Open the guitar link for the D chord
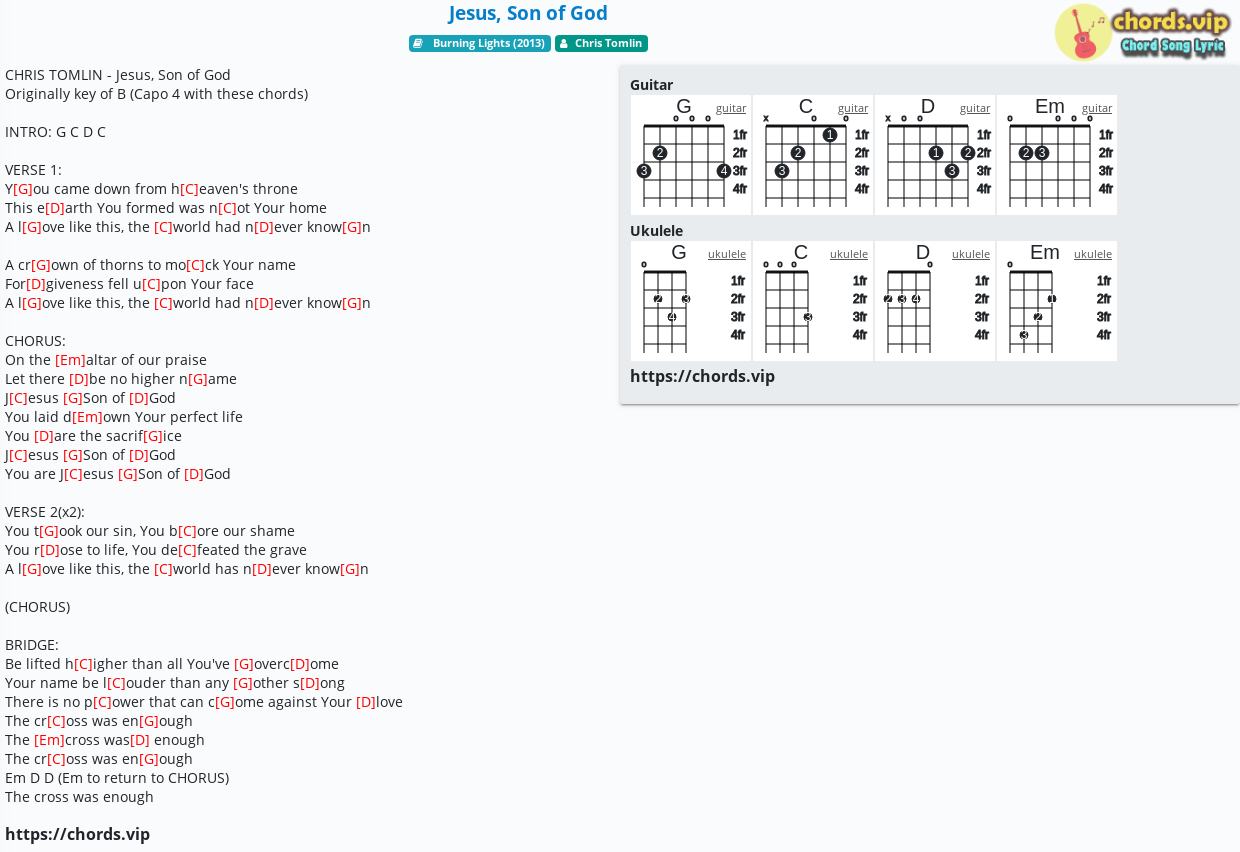The height and width of the screenshot is (852, 1240). coord(975,108)
